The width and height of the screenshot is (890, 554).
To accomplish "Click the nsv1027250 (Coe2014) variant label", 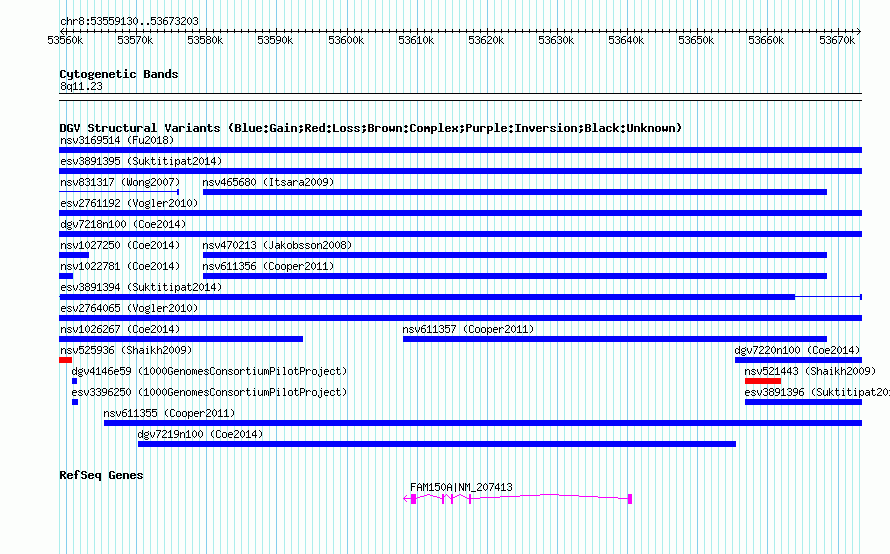I will 120,245.
